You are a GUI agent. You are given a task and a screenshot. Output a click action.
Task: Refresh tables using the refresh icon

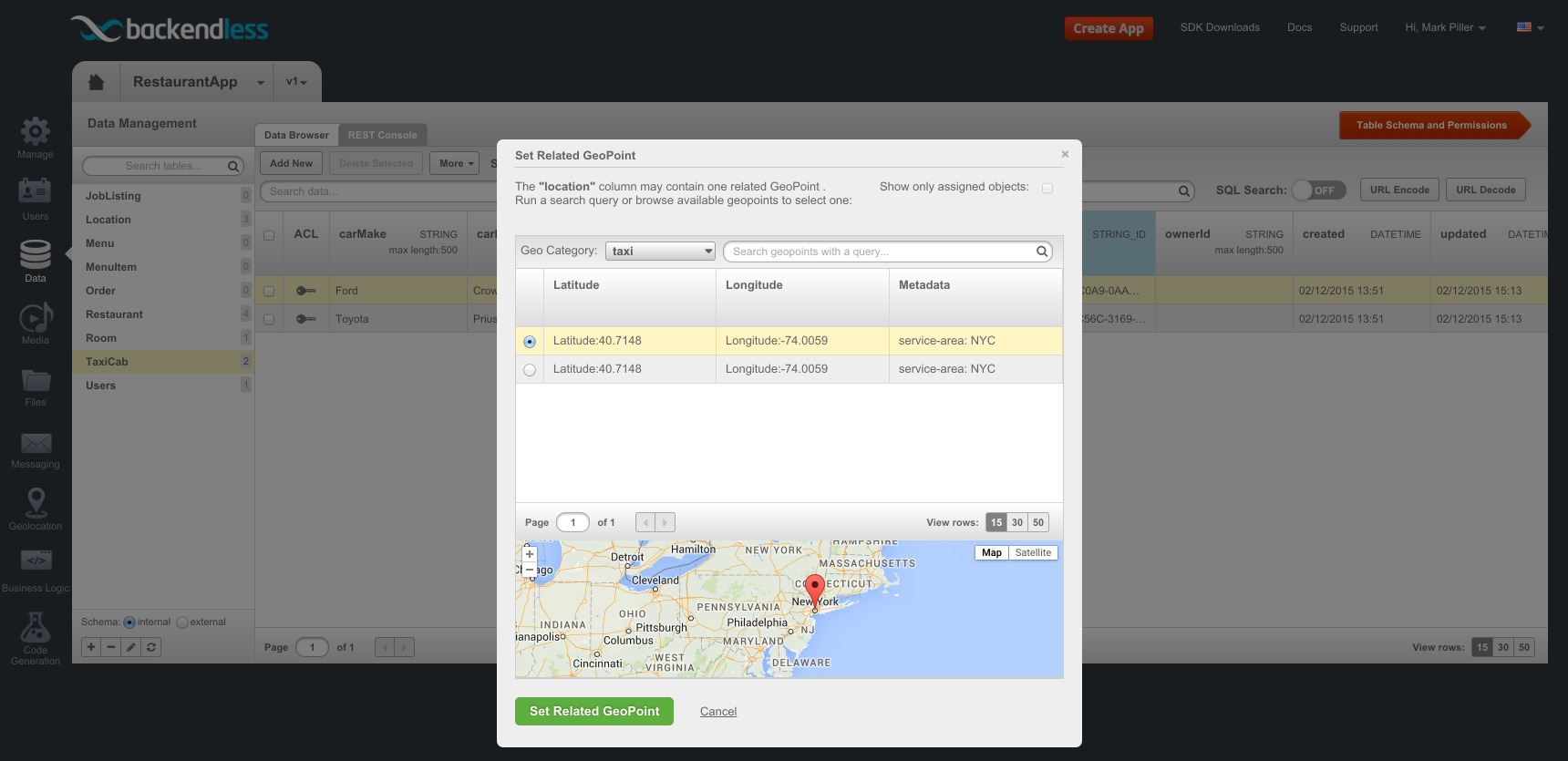pos(151,647)
